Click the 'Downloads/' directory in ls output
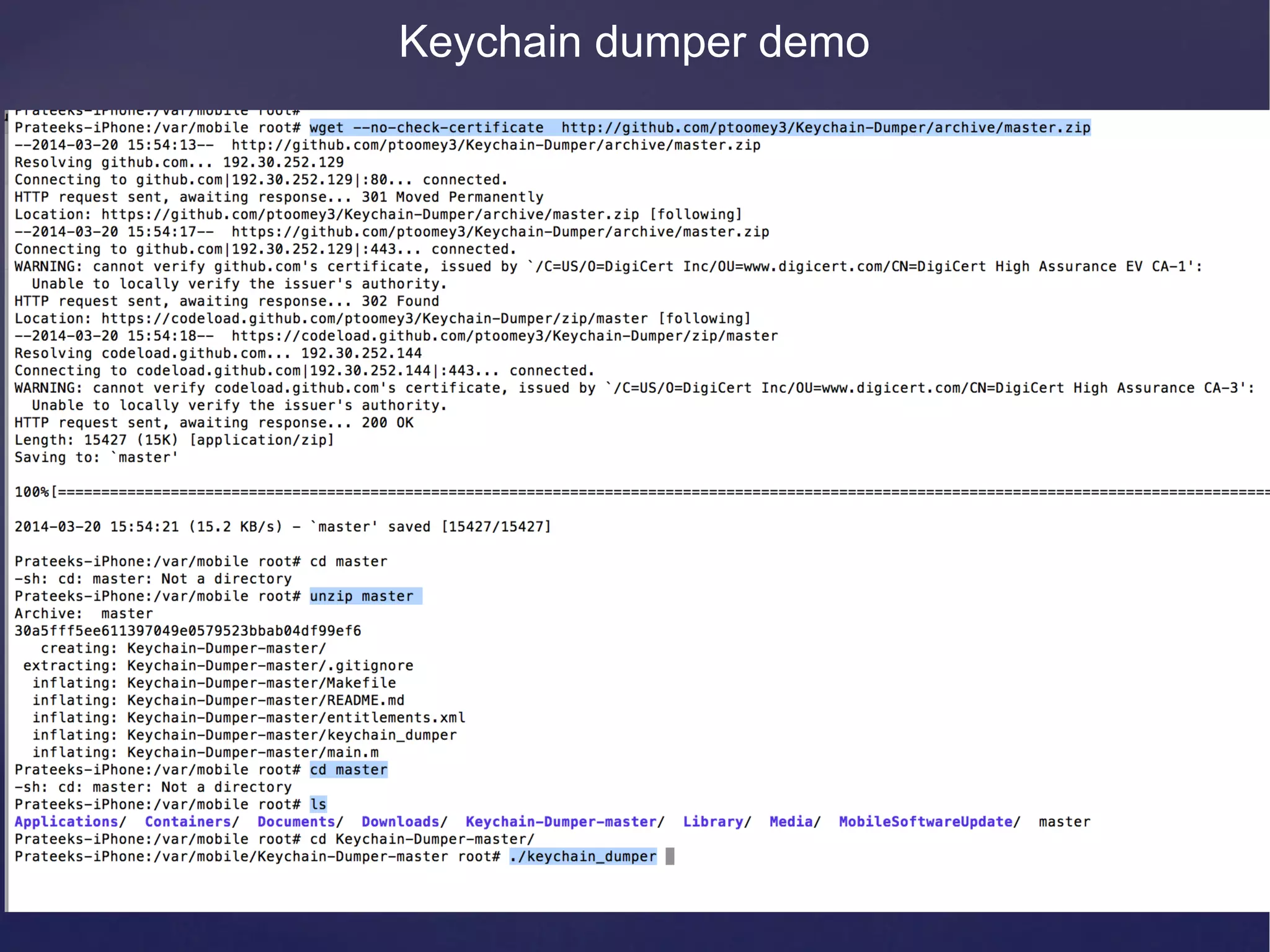1270x952 pixels. (x=405, y=822)
